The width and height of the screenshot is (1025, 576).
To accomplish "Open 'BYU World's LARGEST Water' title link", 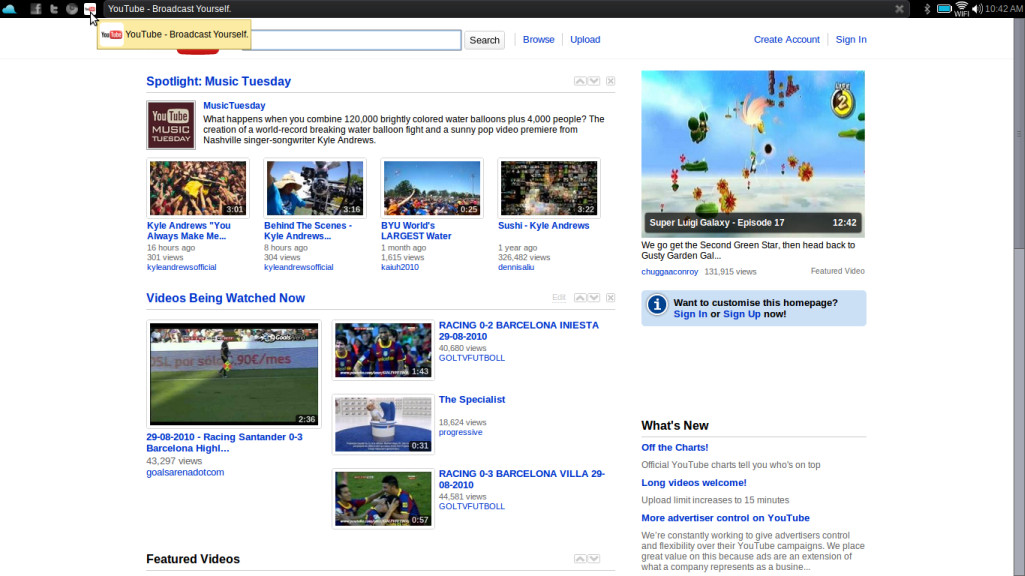I will (416, 231).
